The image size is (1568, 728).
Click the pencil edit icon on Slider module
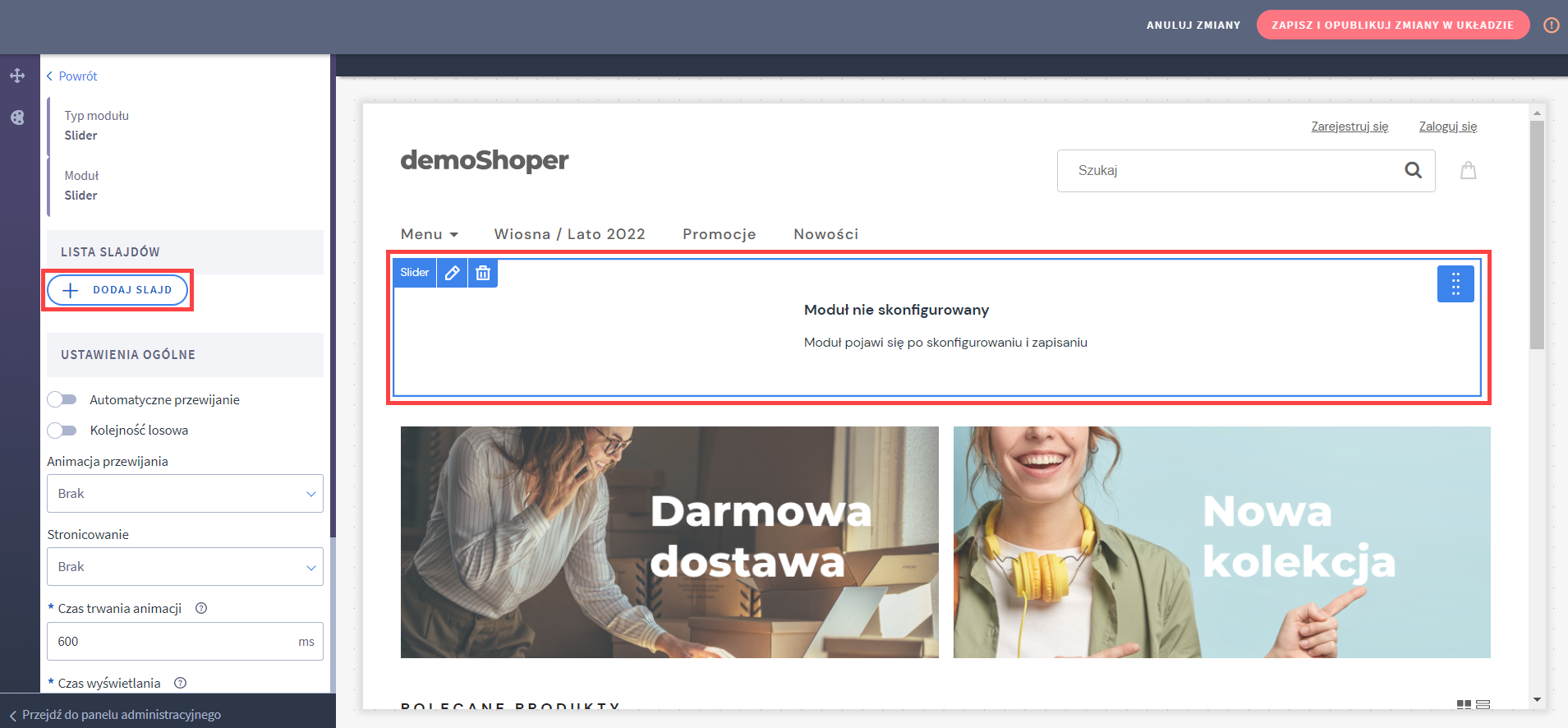452,273
